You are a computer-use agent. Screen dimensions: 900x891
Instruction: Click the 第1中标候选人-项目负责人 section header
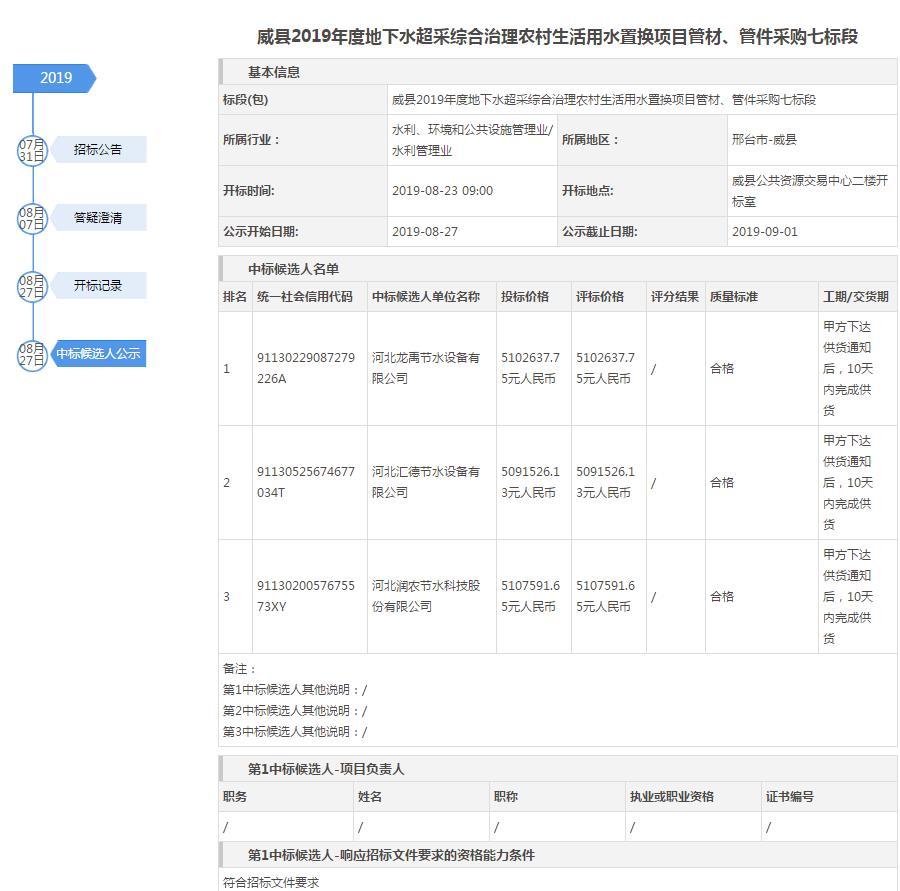point(326,769)
